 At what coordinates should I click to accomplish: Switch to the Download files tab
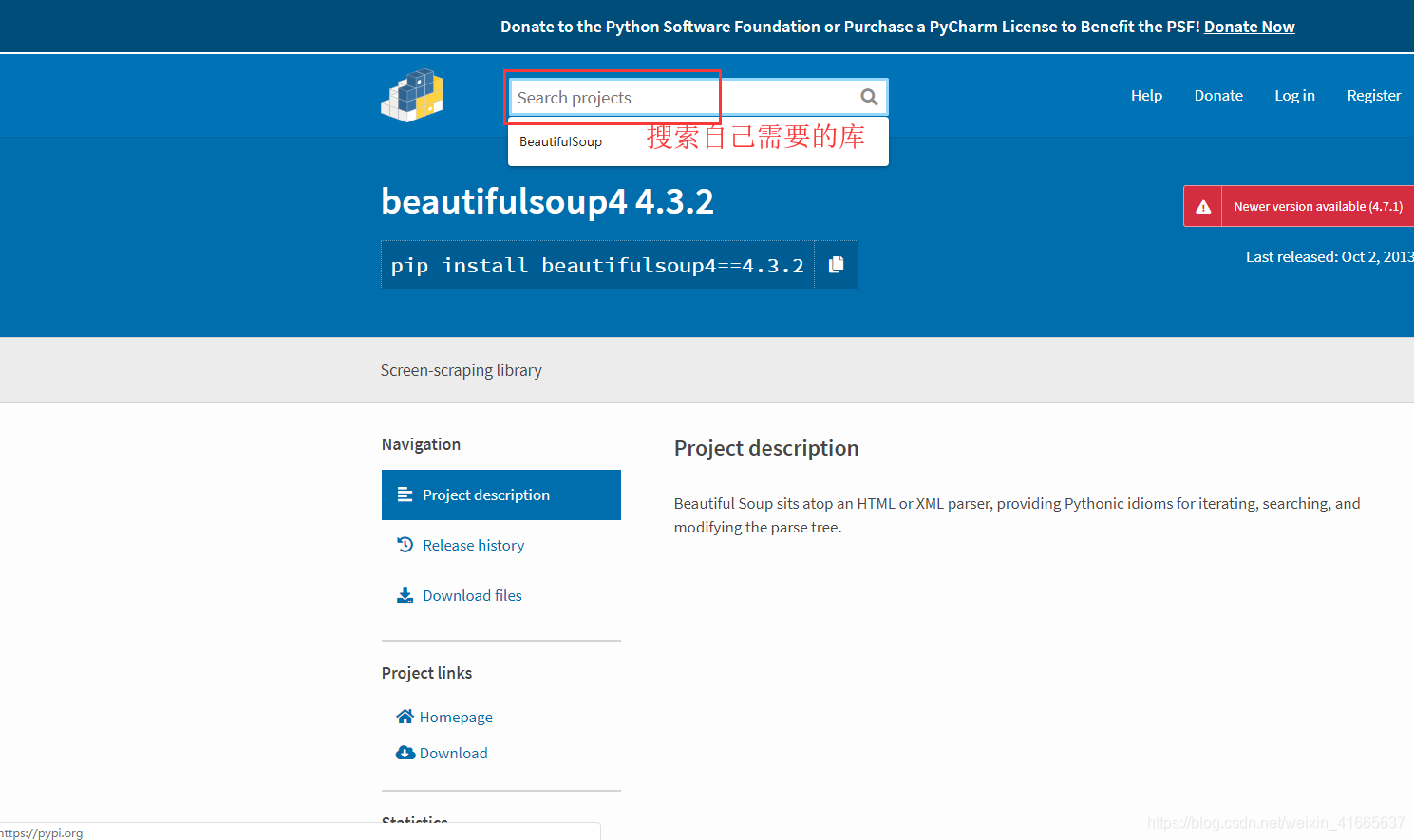pyautogui.click(x=501, y=595)
